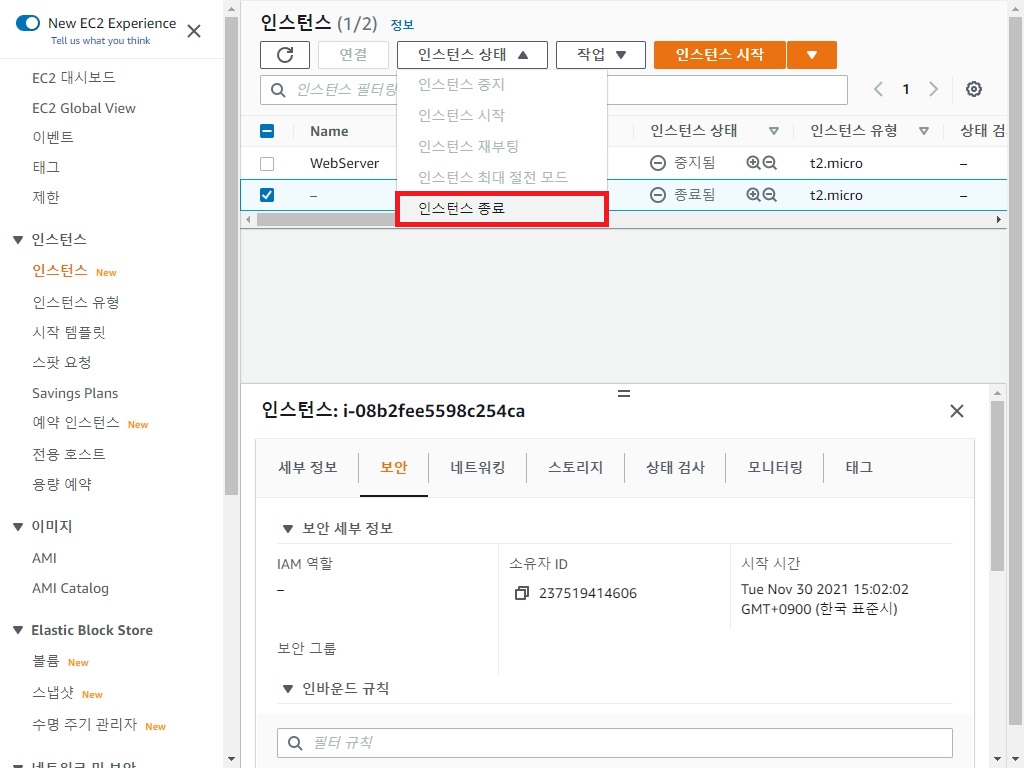Focus the 인스턴스 필터링 search field
Viewport: 1024px width, 768px height.
[x=554, y=90]
